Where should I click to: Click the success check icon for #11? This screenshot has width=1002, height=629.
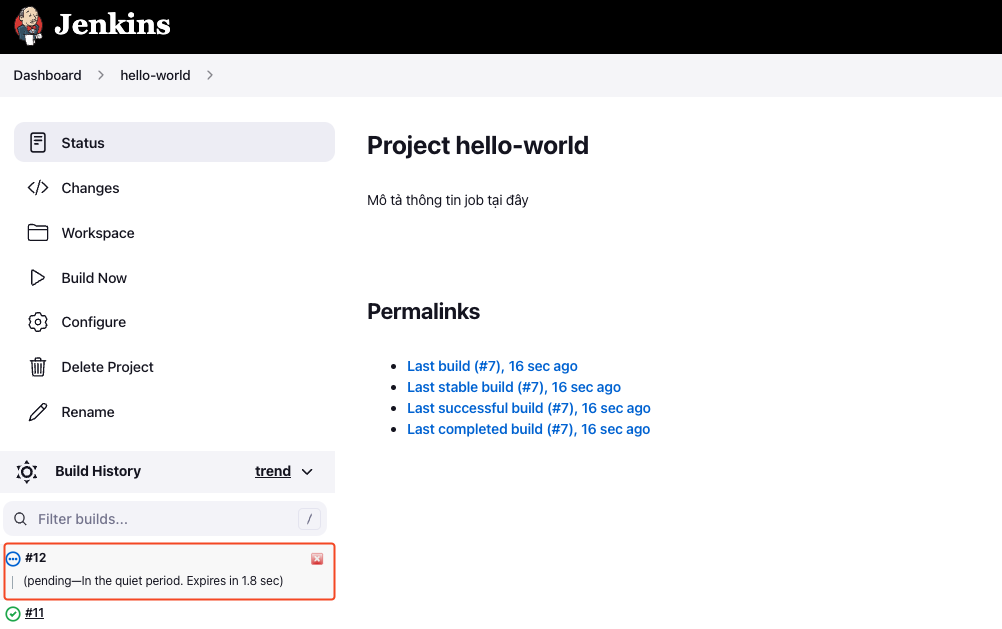(13, 614)
